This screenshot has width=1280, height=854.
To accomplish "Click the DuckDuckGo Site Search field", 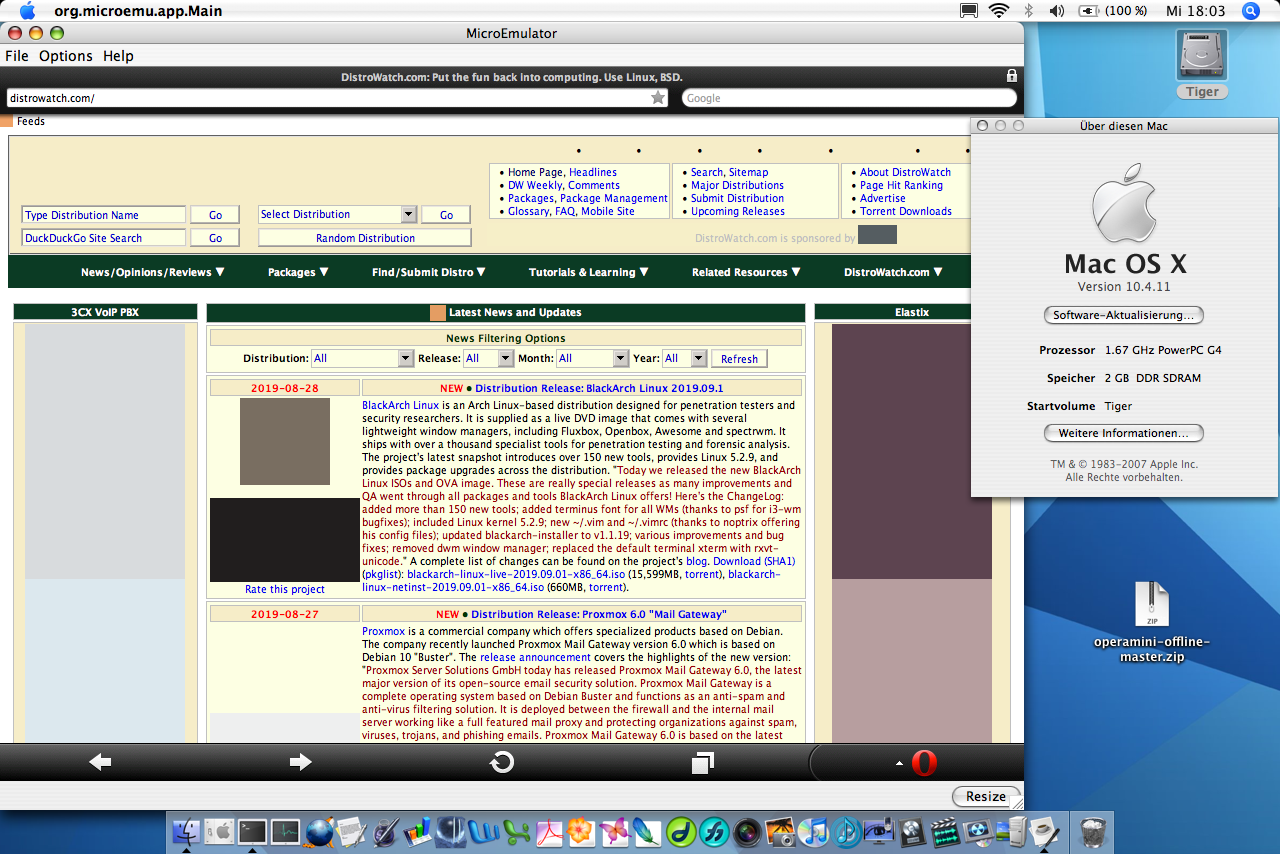I will click(x=104, y=238).
